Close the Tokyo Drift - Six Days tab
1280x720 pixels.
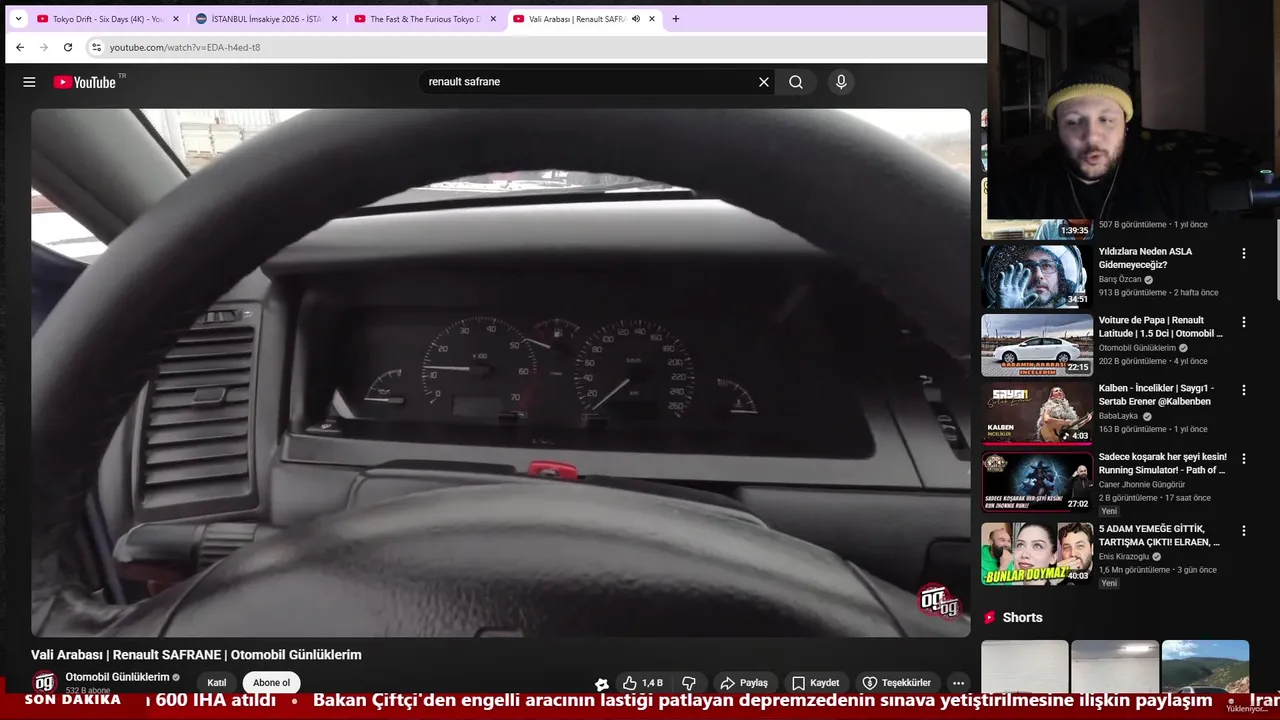(x=176, y=19)
